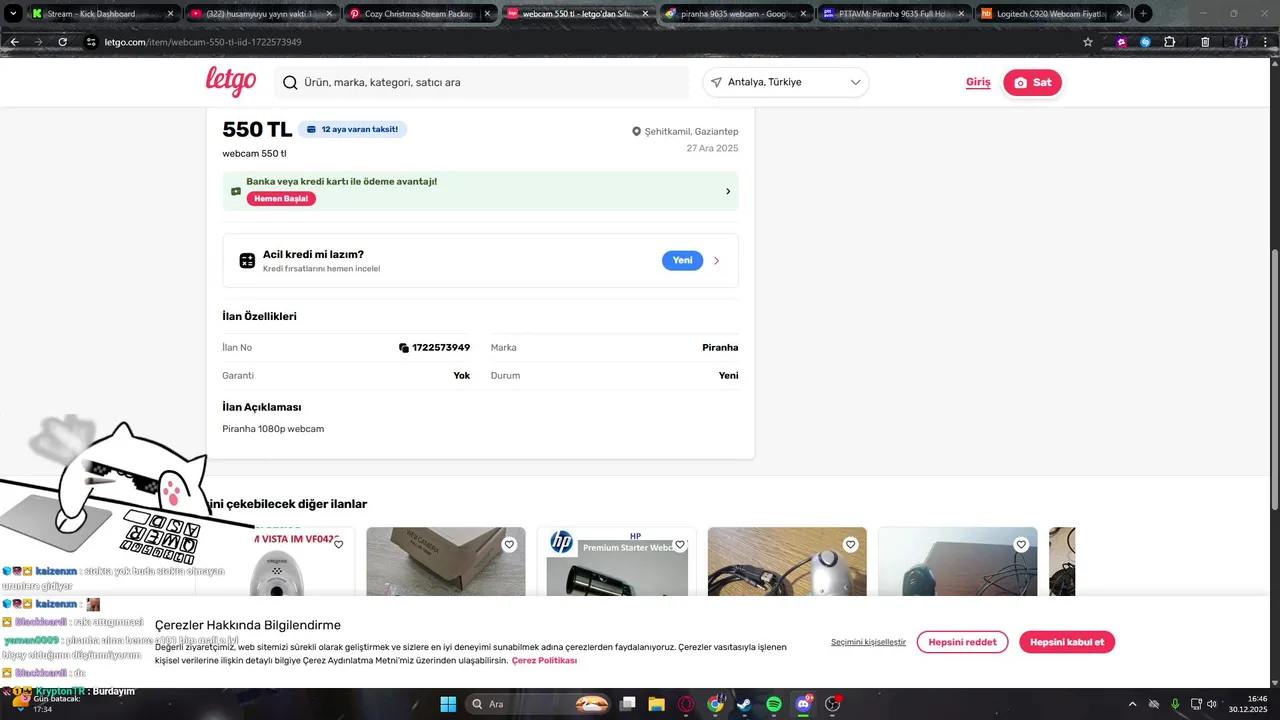Switch to the PTTAVM Piranha 9635 tab
Viewport: 1280px width, 720px height.
(x=893, y=14)
